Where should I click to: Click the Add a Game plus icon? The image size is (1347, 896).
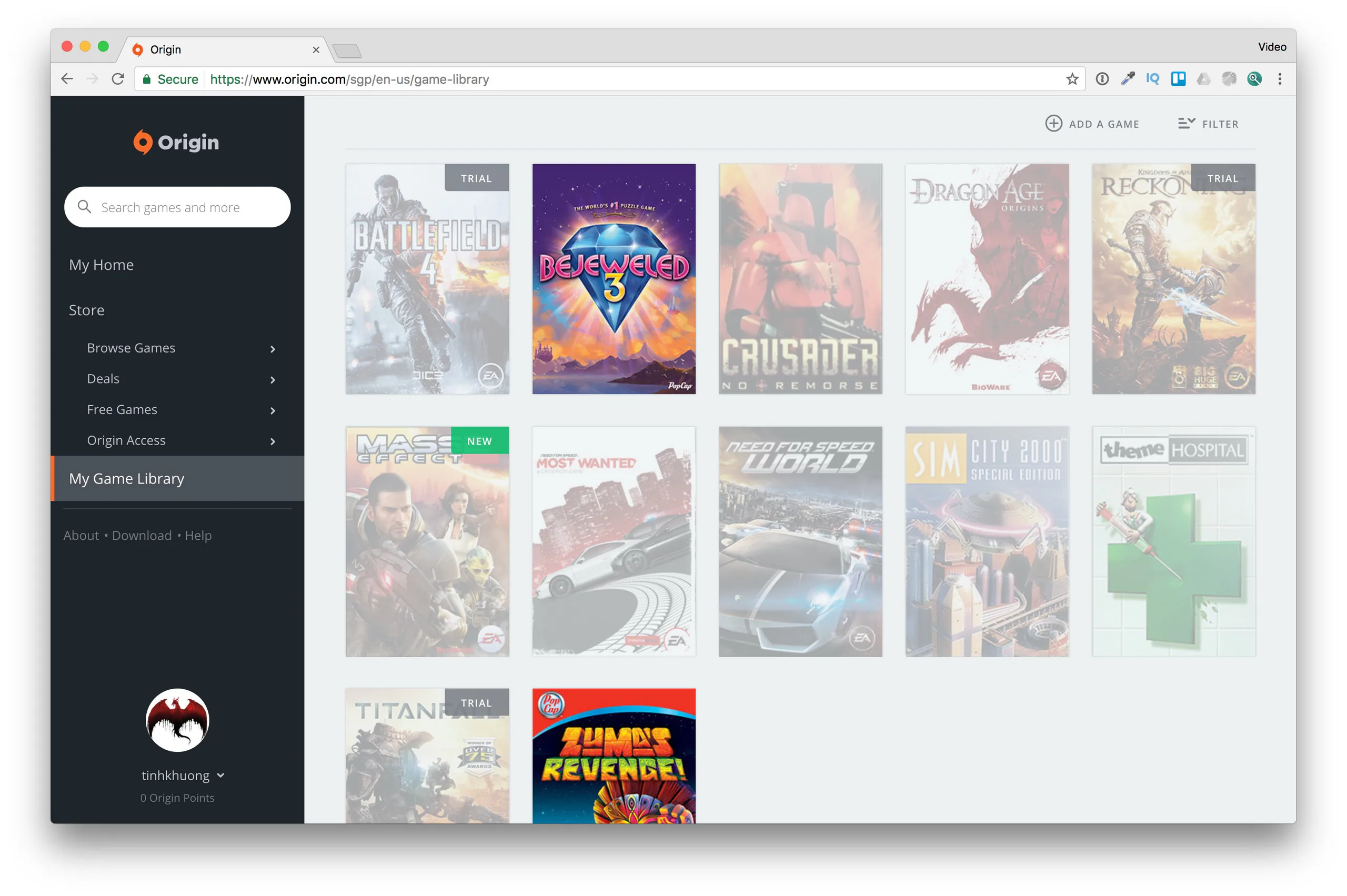[x=1053, y=124]
